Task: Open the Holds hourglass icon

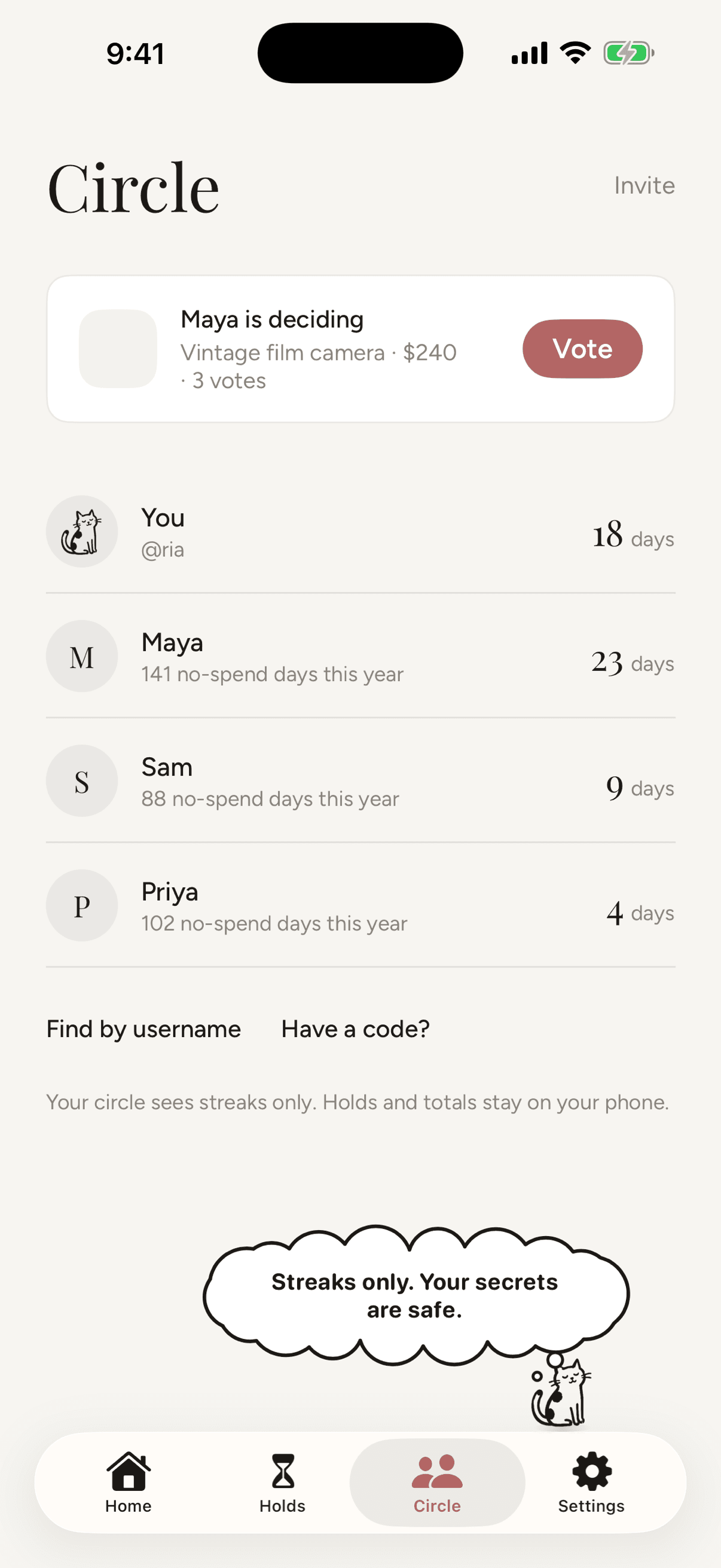Action: (283, 1471)
